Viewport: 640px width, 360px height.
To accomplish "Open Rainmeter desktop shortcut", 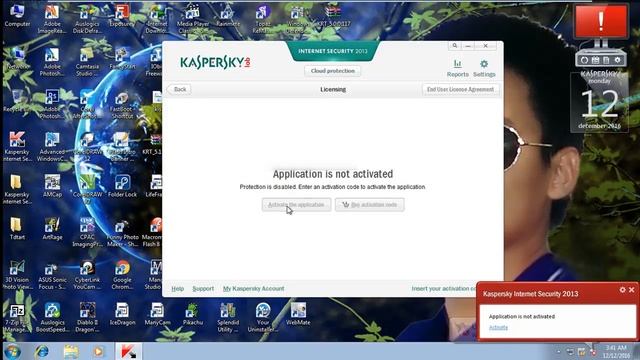I will pyautogui.click(x=228, y=16).
